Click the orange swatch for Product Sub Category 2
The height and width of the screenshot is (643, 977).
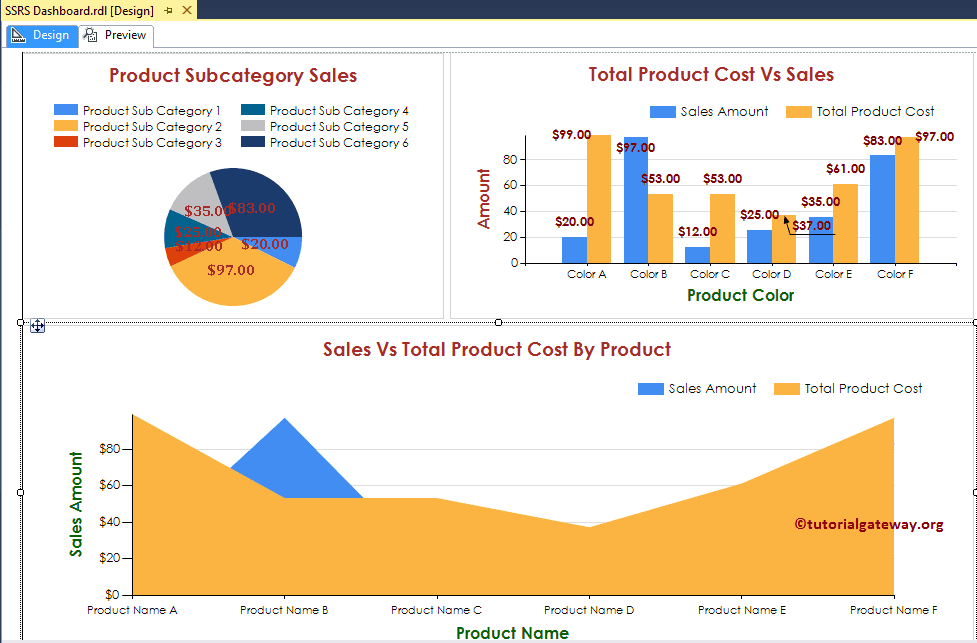coord(66,126)
